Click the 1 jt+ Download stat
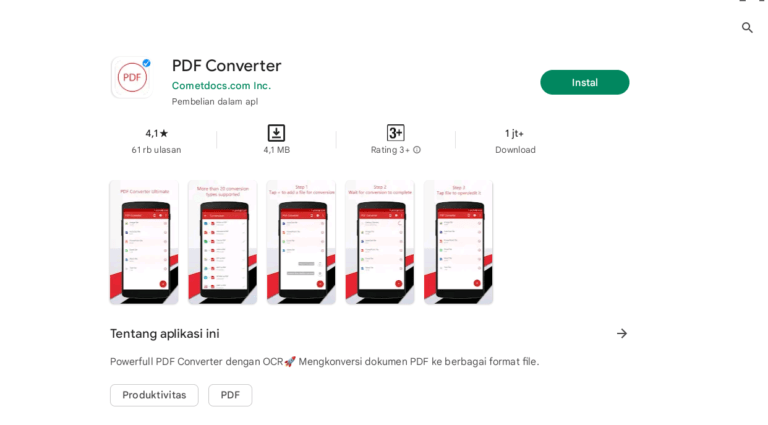 (515, 141)
